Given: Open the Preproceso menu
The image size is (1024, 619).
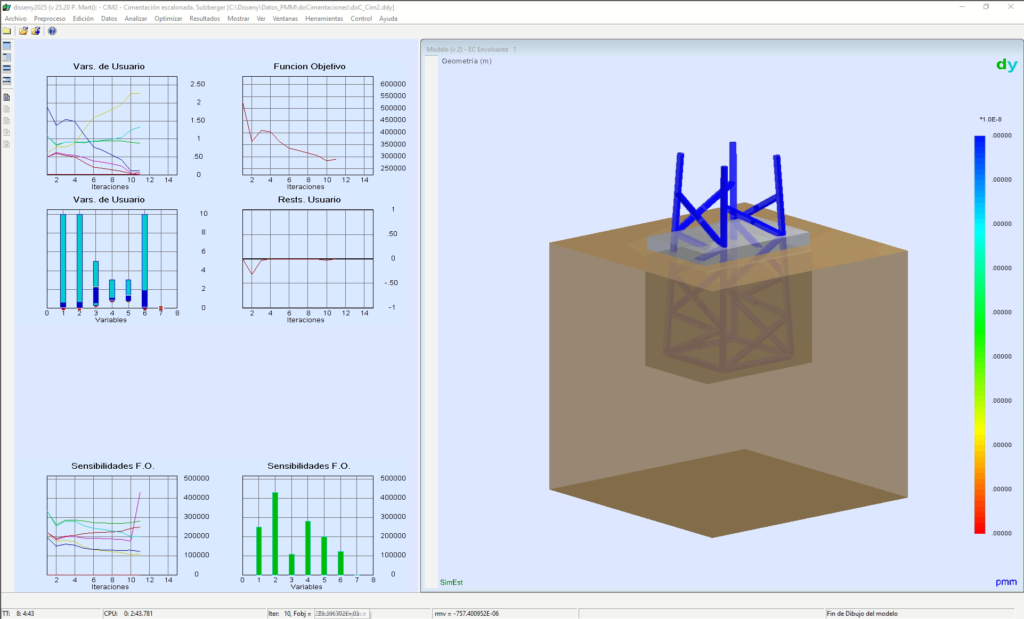Looking at the screenshot, I should [50, 19].
